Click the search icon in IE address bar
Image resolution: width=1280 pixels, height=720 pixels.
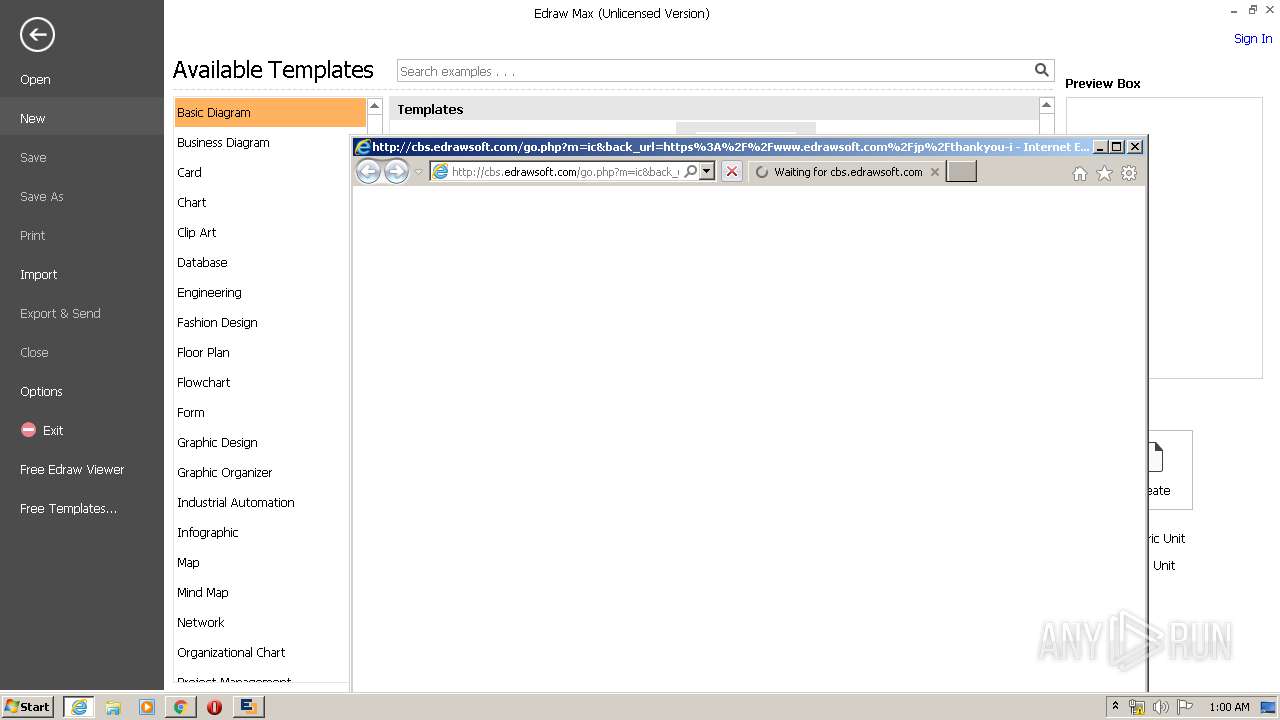point(690,172)
